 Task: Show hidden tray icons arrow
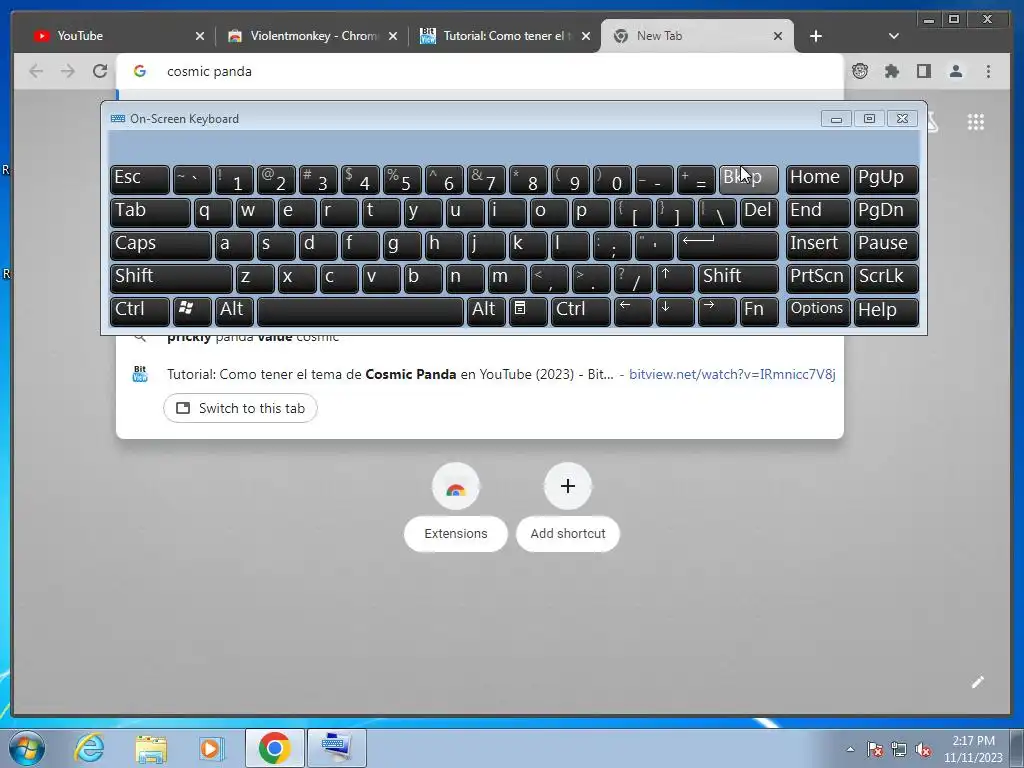pyautogui.click(x=850, y=749)
